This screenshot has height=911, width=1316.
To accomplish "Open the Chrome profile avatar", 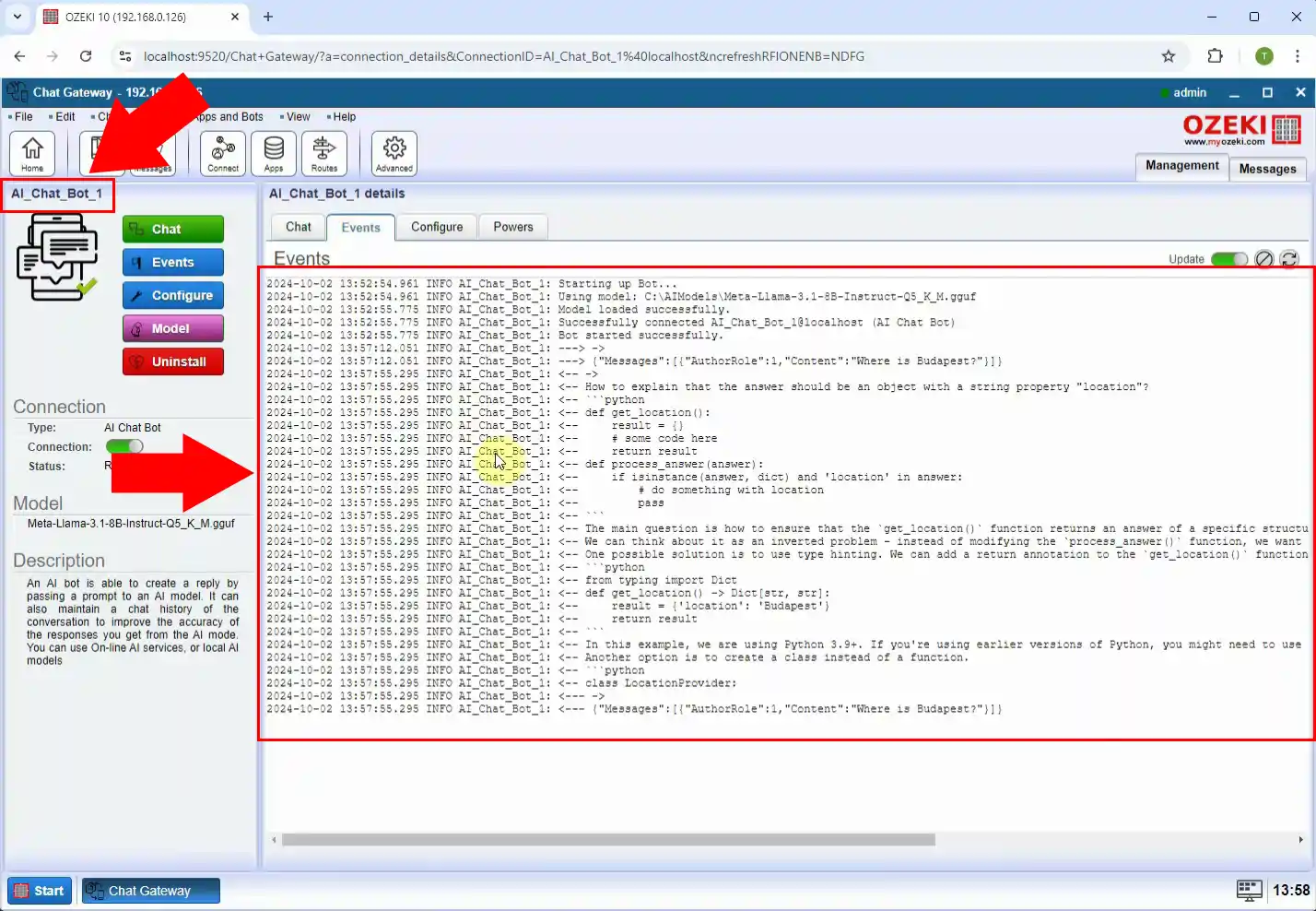I will click(x=1264, y=56).
